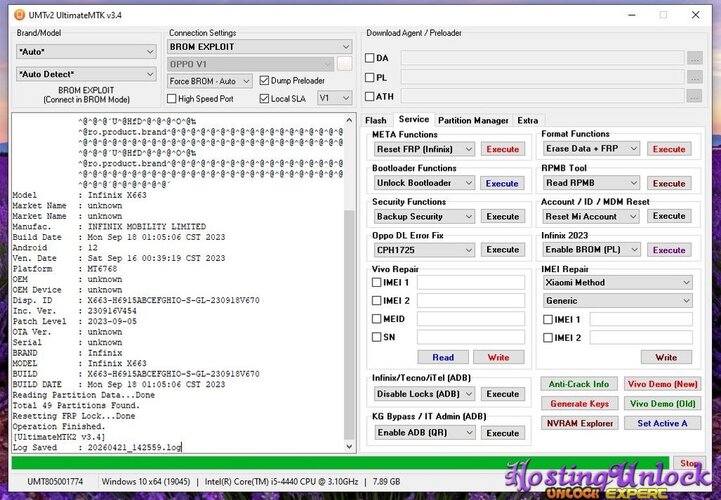Open the BROM EXPLOIT connection dropdown
The width and height of the screenshot is (721, 500).
(260, 46)
